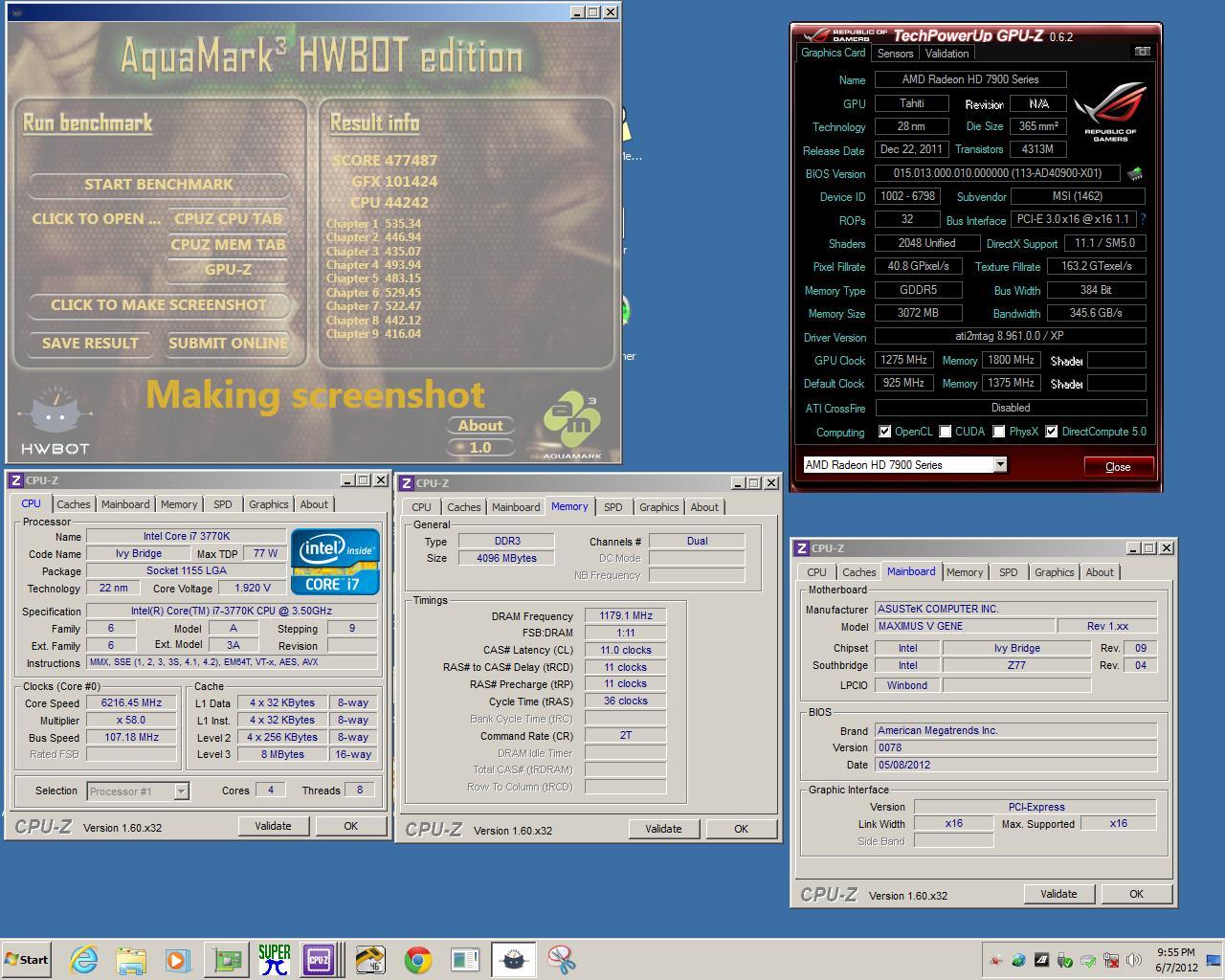Open Google Chrome from the taskbar
The image size is (1225, 980).
(417, 960)
